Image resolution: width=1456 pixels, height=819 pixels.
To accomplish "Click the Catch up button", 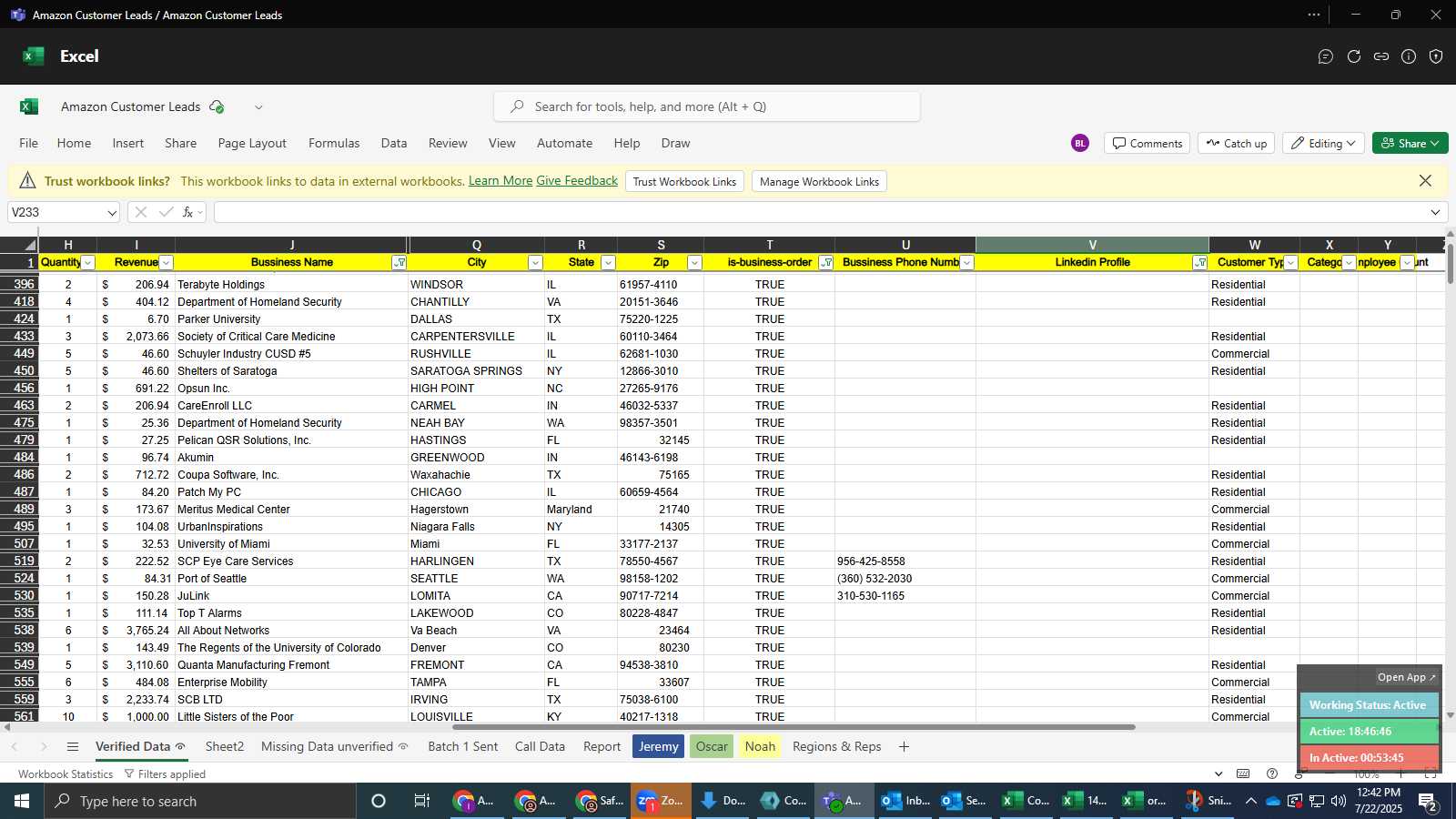I will tap(1237, 143).
